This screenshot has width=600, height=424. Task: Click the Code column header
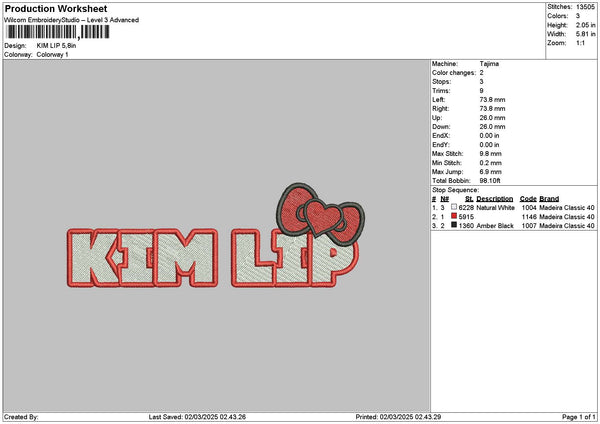click(x=528, y=199)
